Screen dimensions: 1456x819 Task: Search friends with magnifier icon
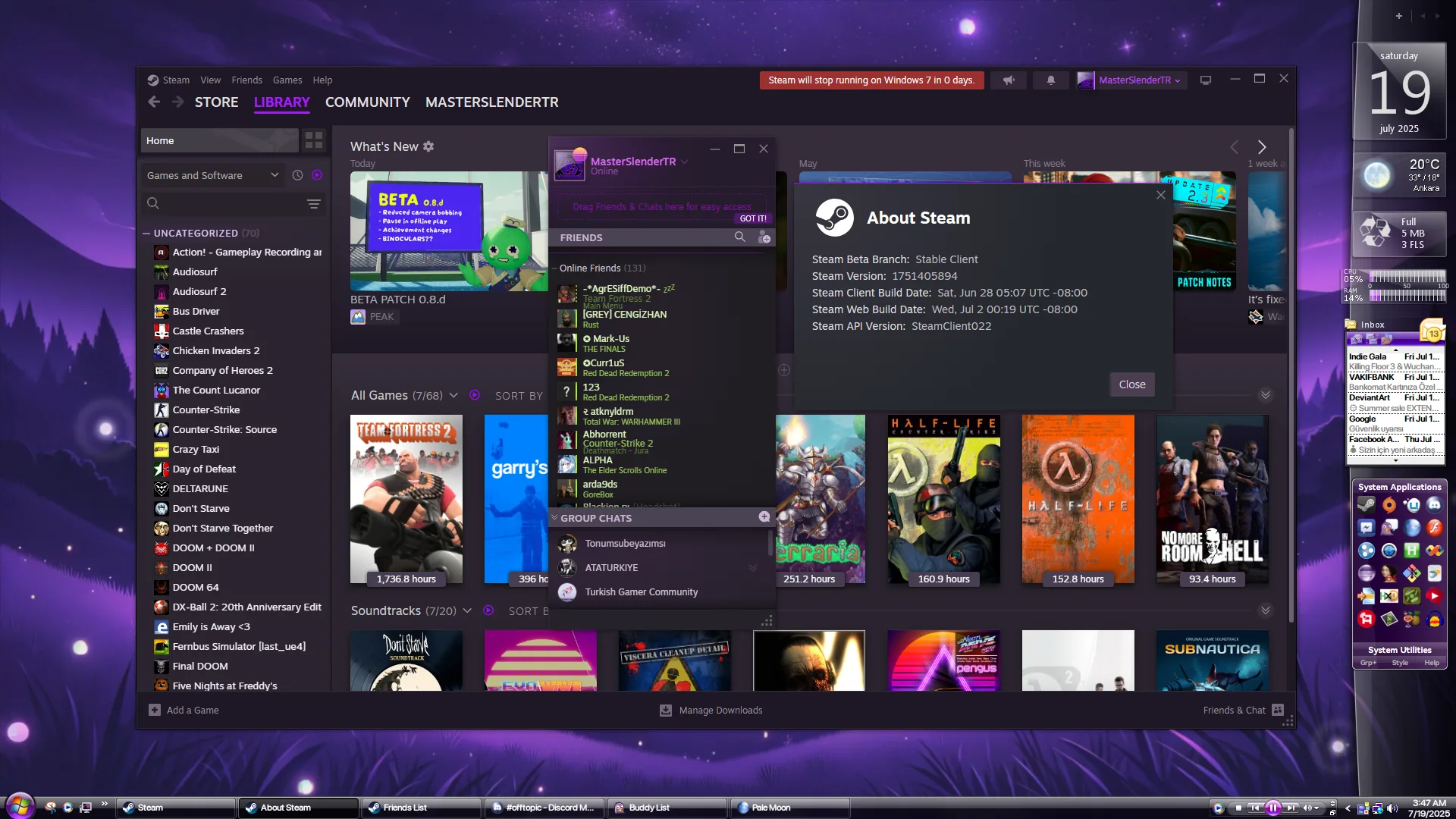click(x=739, y=237)
